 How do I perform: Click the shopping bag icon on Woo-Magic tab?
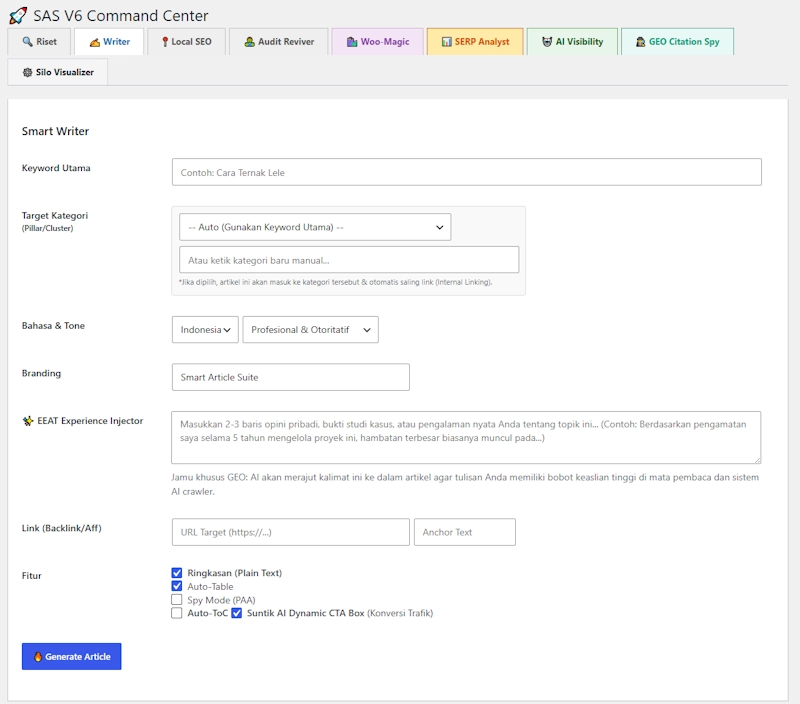(x=352, y=42)
